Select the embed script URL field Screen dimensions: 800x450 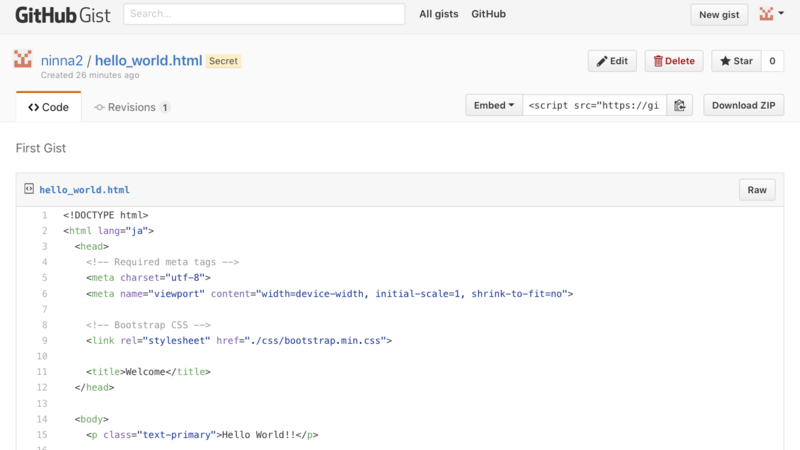[x=594, y=105]
